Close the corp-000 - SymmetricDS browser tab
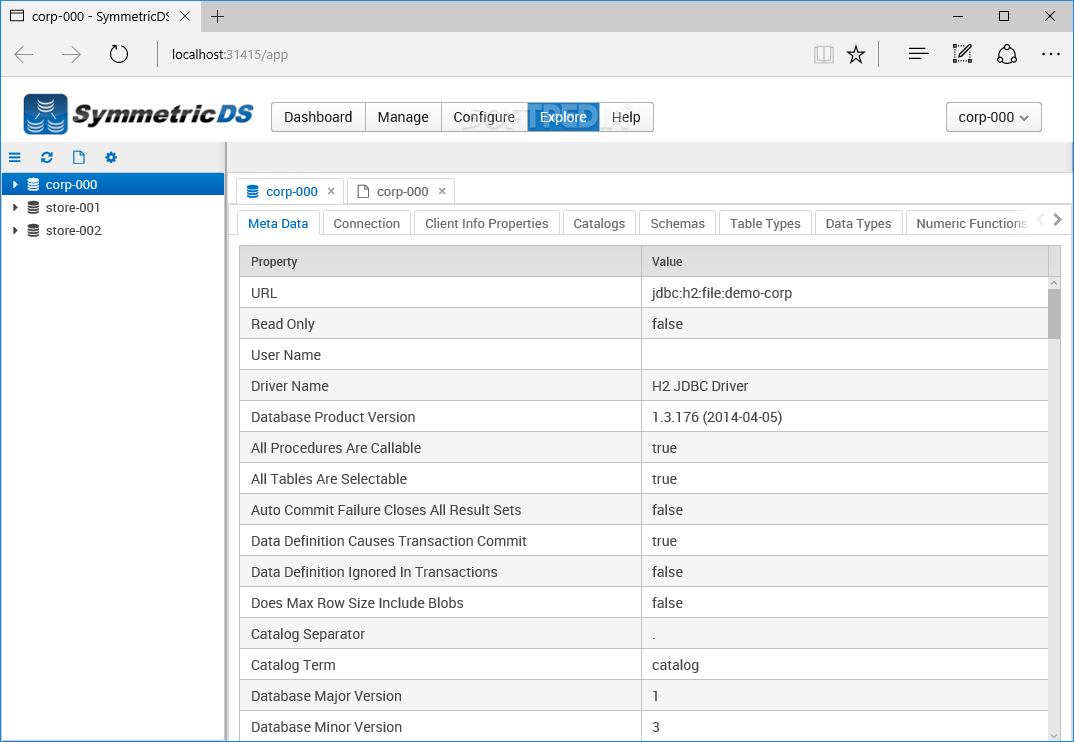This screenshot has width=1074, height=742. [x=185, y=16]
